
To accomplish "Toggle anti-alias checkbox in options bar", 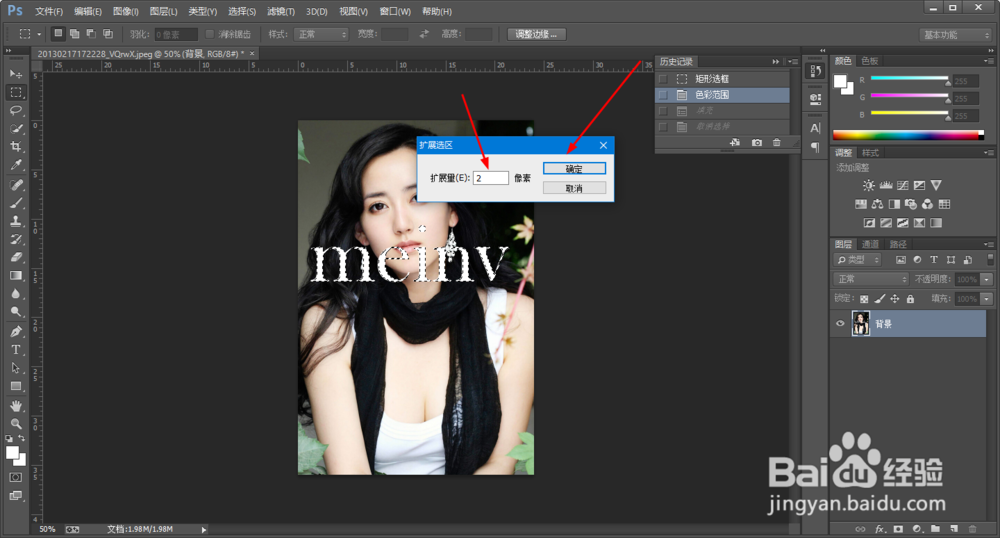I will pos(209,34).
